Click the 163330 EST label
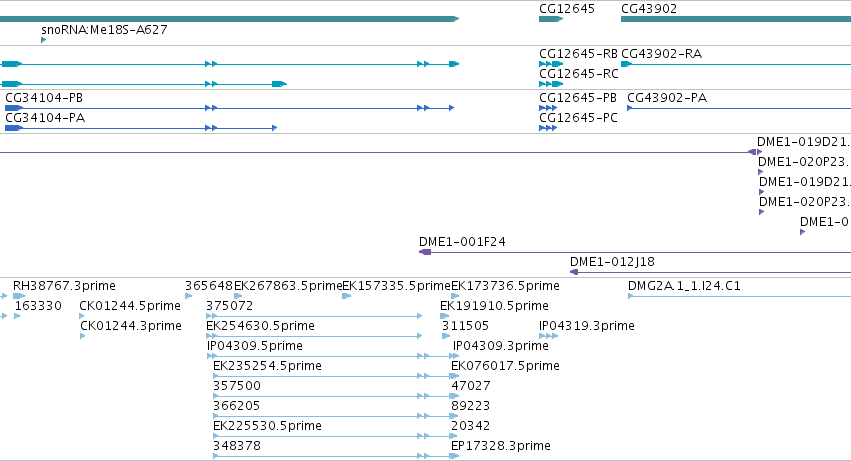 pos(38,306)
